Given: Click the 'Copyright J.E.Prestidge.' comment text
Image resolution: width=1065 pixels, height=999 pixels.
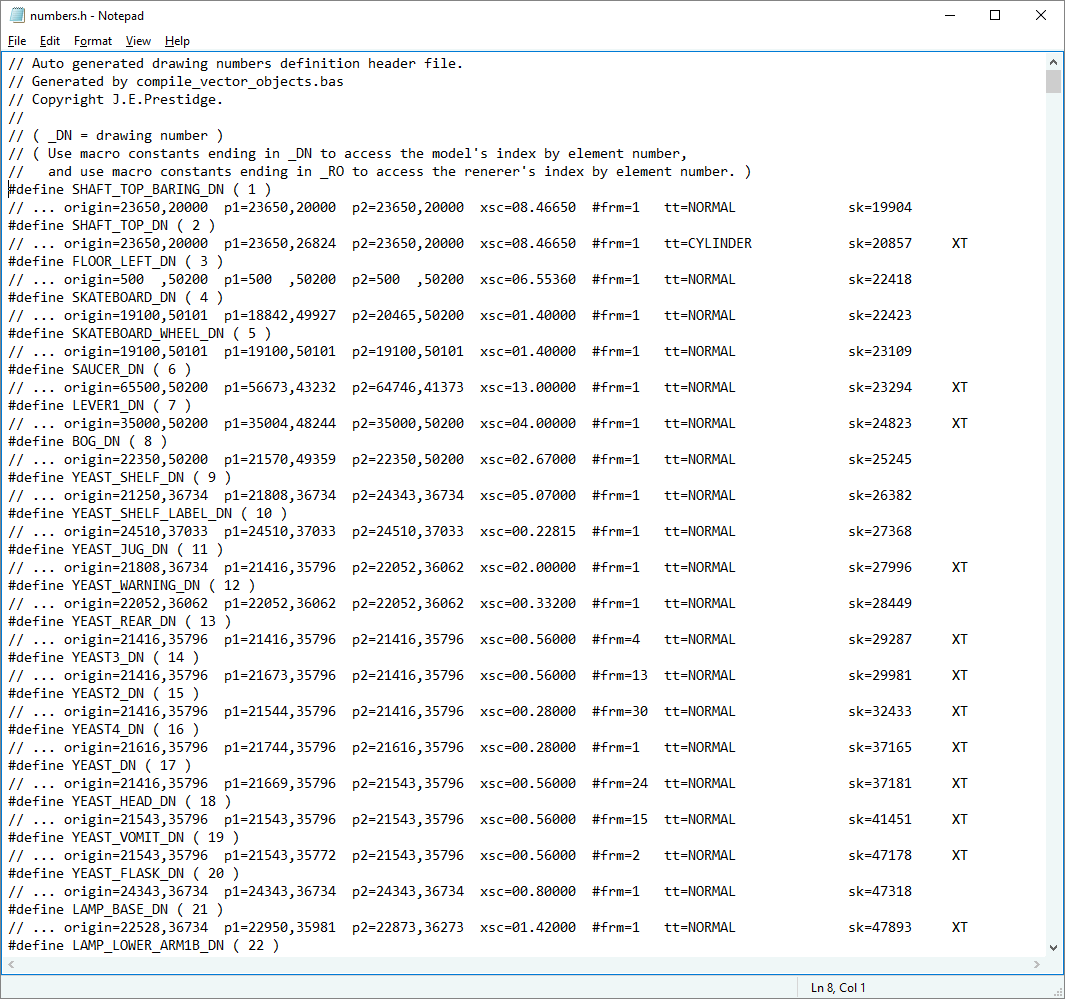Looking at the screenshot, I should pos(127,99).
